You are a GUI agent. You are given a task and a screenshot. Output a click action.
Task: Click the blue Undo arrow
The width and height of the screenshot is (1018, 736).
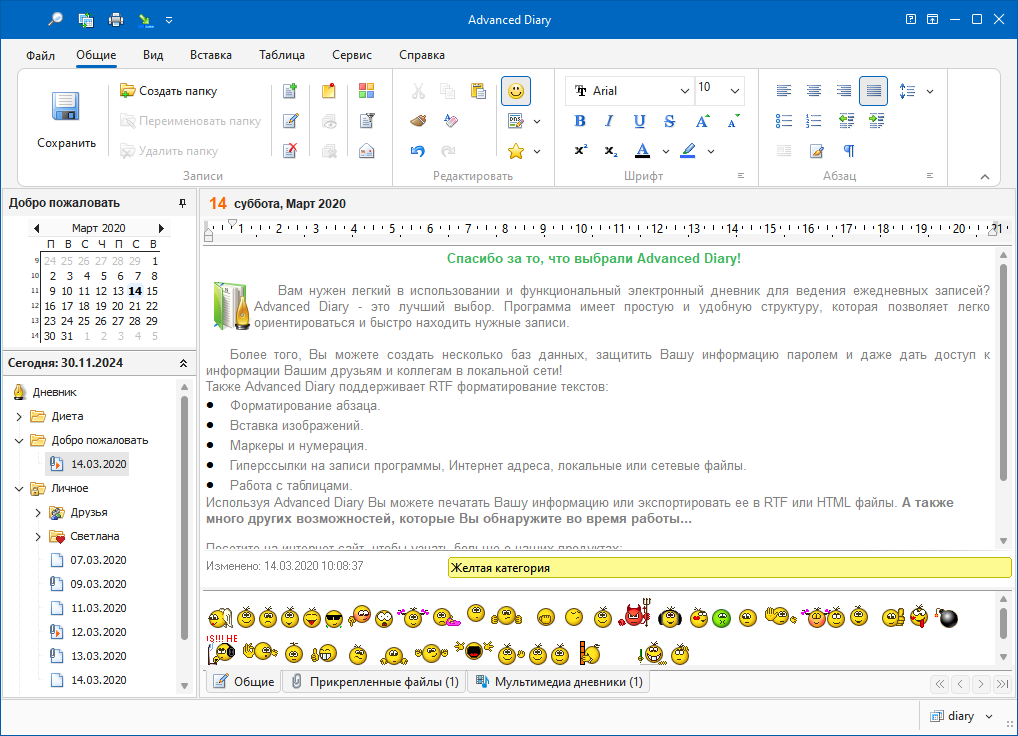click(x=417, y=151)
